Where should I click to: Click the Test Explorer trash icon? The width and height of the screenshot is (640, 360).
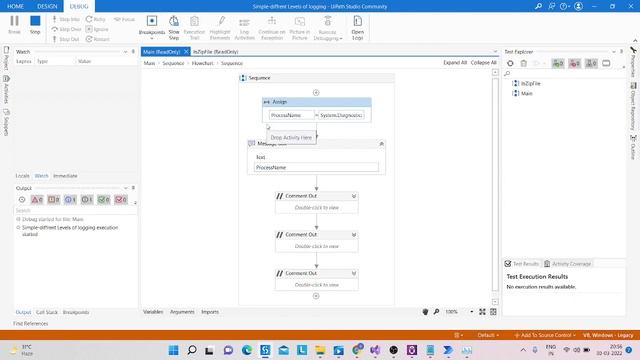[x=524, y=63]
